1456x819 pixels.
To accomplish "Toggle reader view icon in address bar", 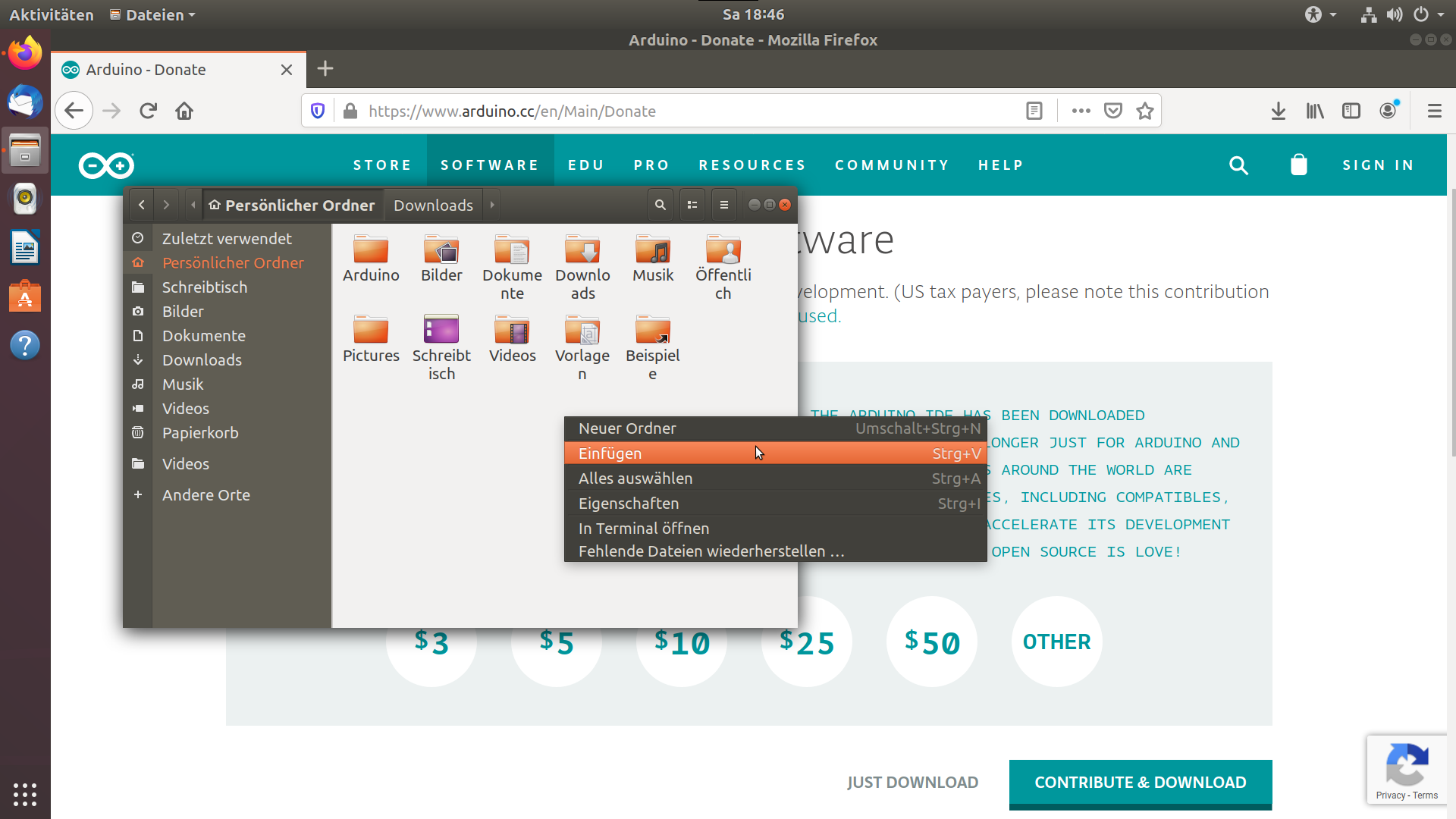I will [1034, 111].
